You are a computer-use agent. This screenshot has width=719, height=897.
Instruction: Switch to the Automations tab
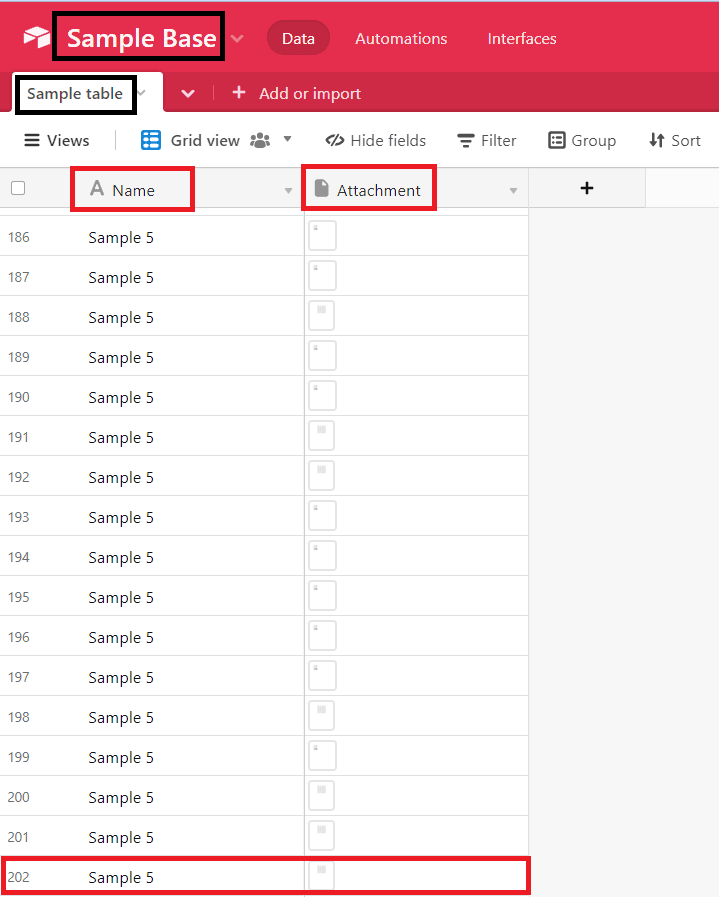[401, 38]
